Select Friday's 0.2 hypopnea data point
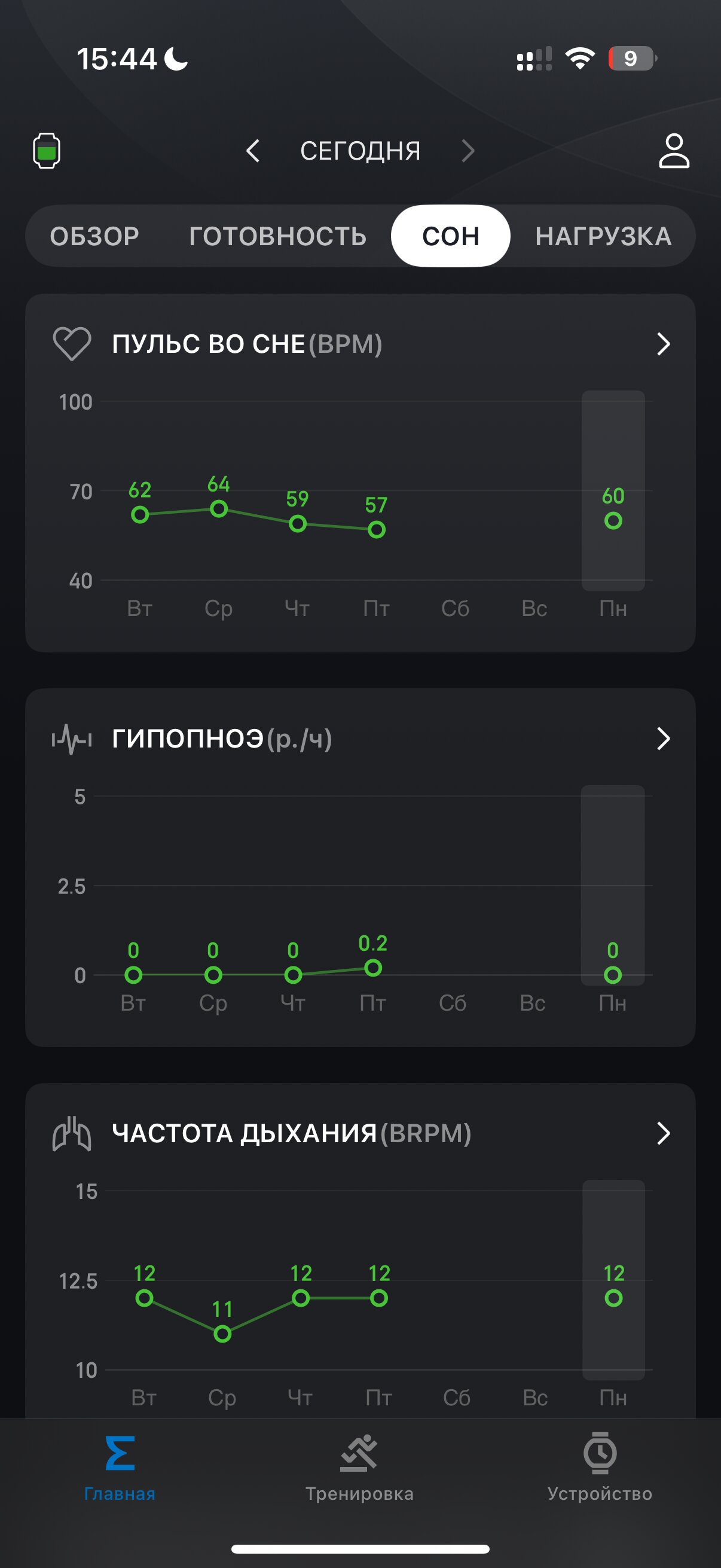Image resolution: width=721 pixels, height=1568 pixels. (373, 968)
